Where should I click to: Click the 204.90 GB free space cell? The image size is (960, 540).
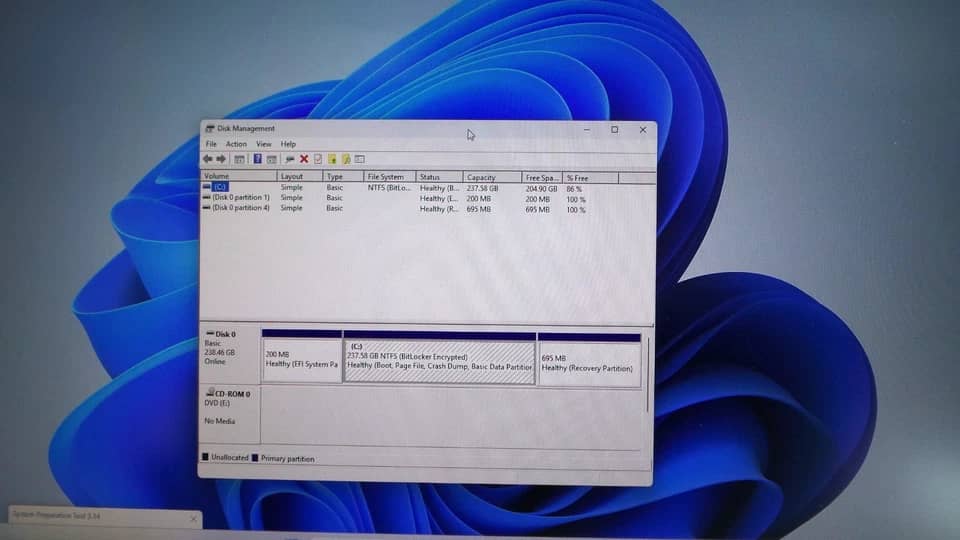541,189
